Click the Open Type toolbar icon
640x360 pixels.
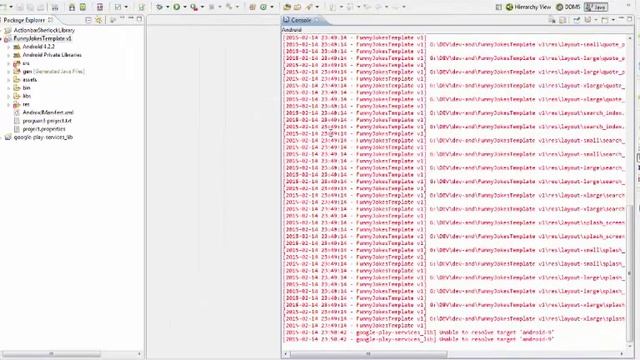pyautogui.click(x=287, y=7)
